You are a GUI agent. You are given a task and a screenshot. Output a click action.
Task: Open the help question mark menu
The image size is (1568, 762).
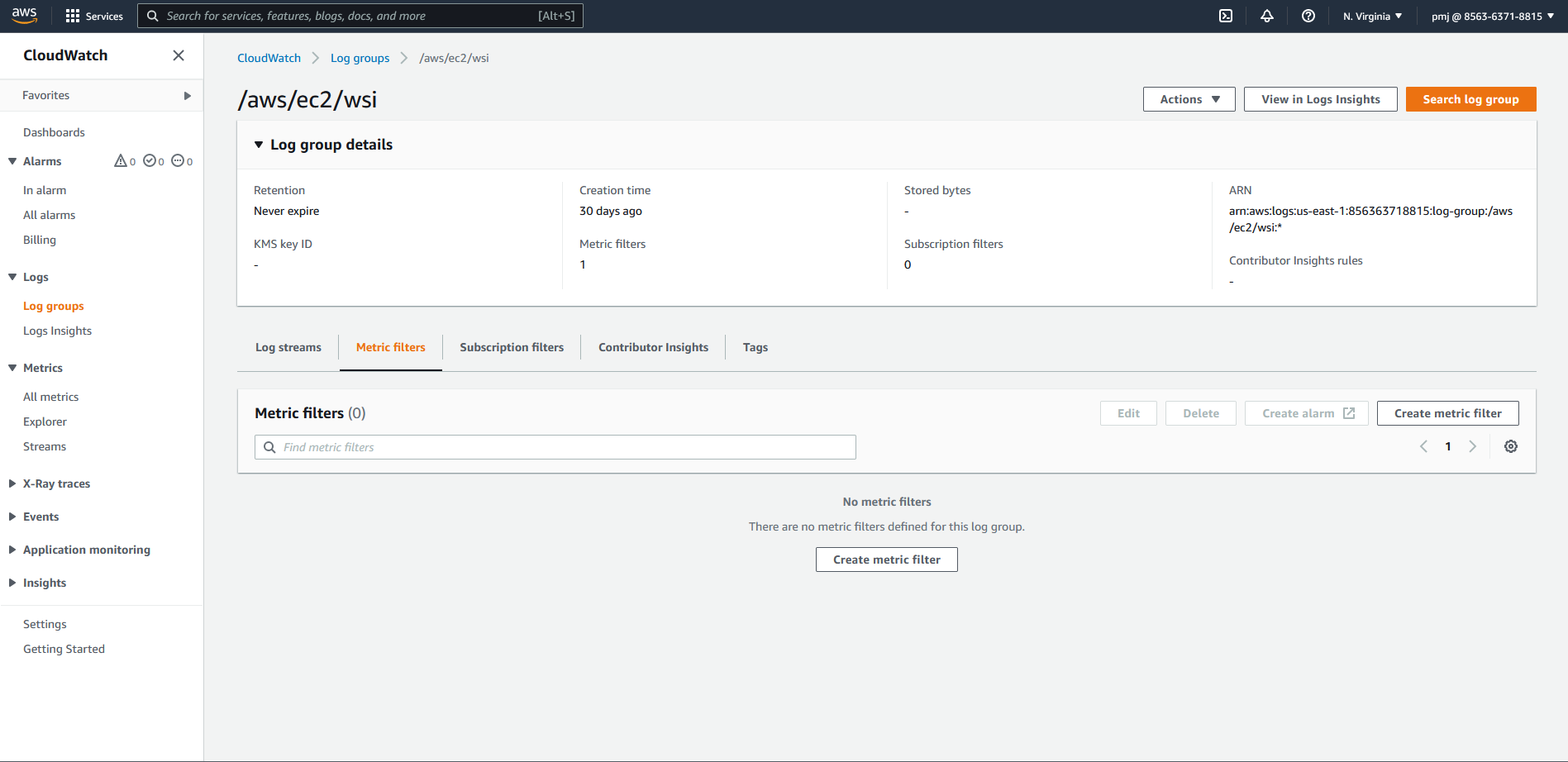point(1308,16)
